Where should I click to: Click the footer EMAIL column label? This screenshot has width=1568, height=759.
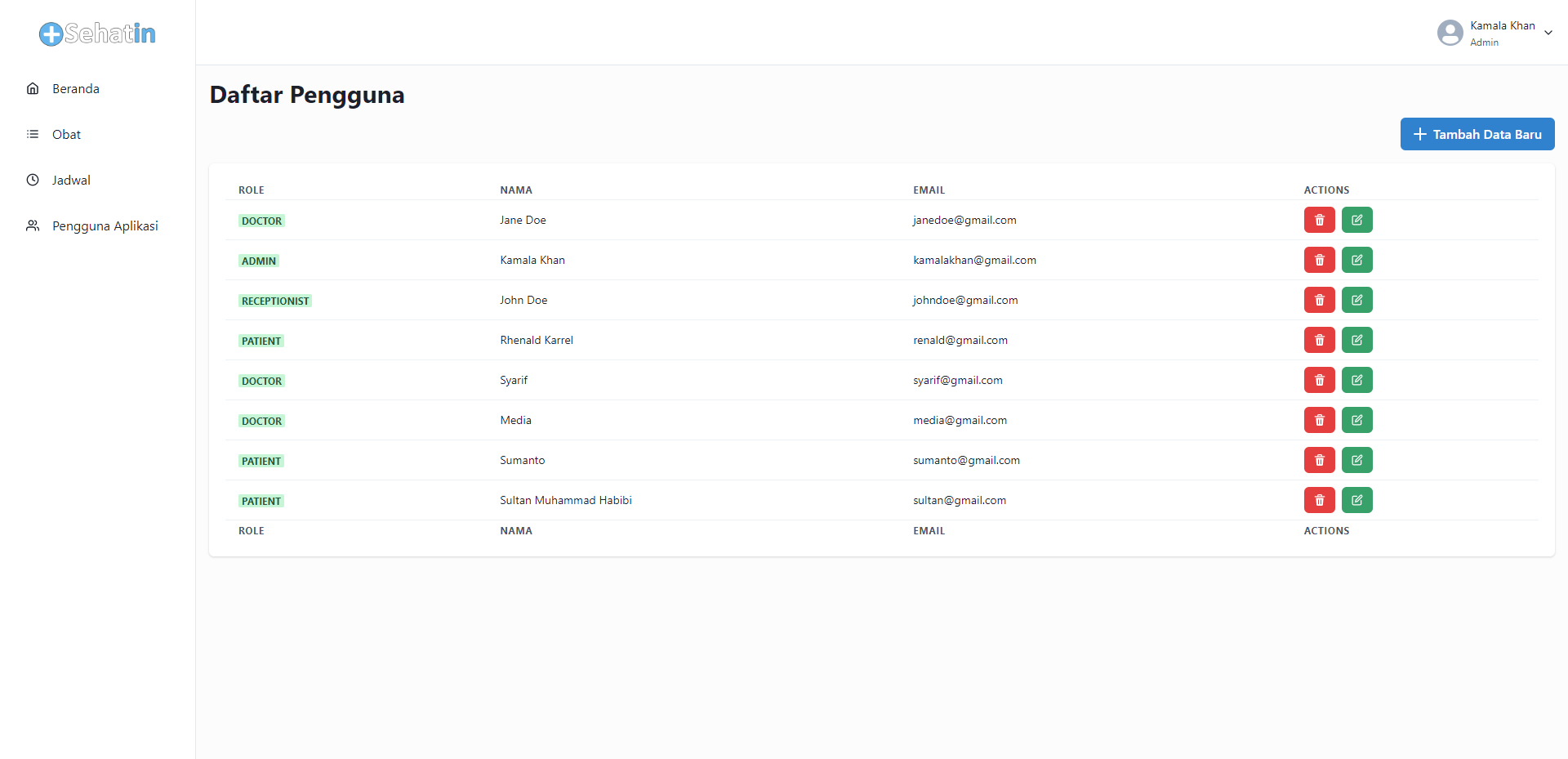click(929, 530)
